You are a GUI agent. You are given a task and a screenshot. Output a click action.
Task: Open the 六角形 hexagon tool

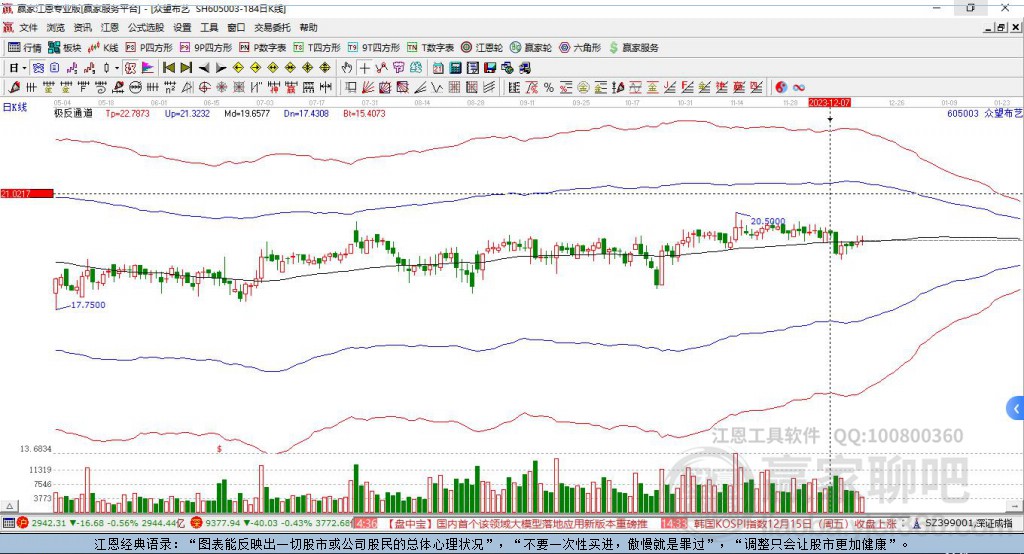pyautogui.click(x=580, y=48)
